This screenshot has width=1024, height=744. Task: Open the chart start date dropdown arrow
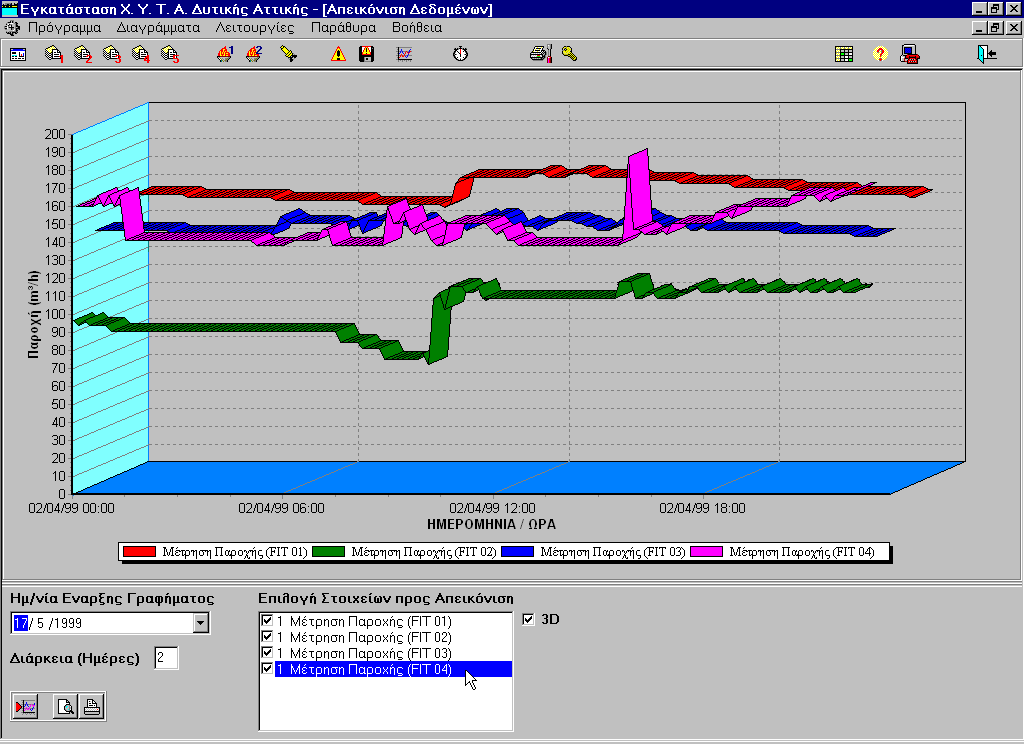tap(201, 623)
